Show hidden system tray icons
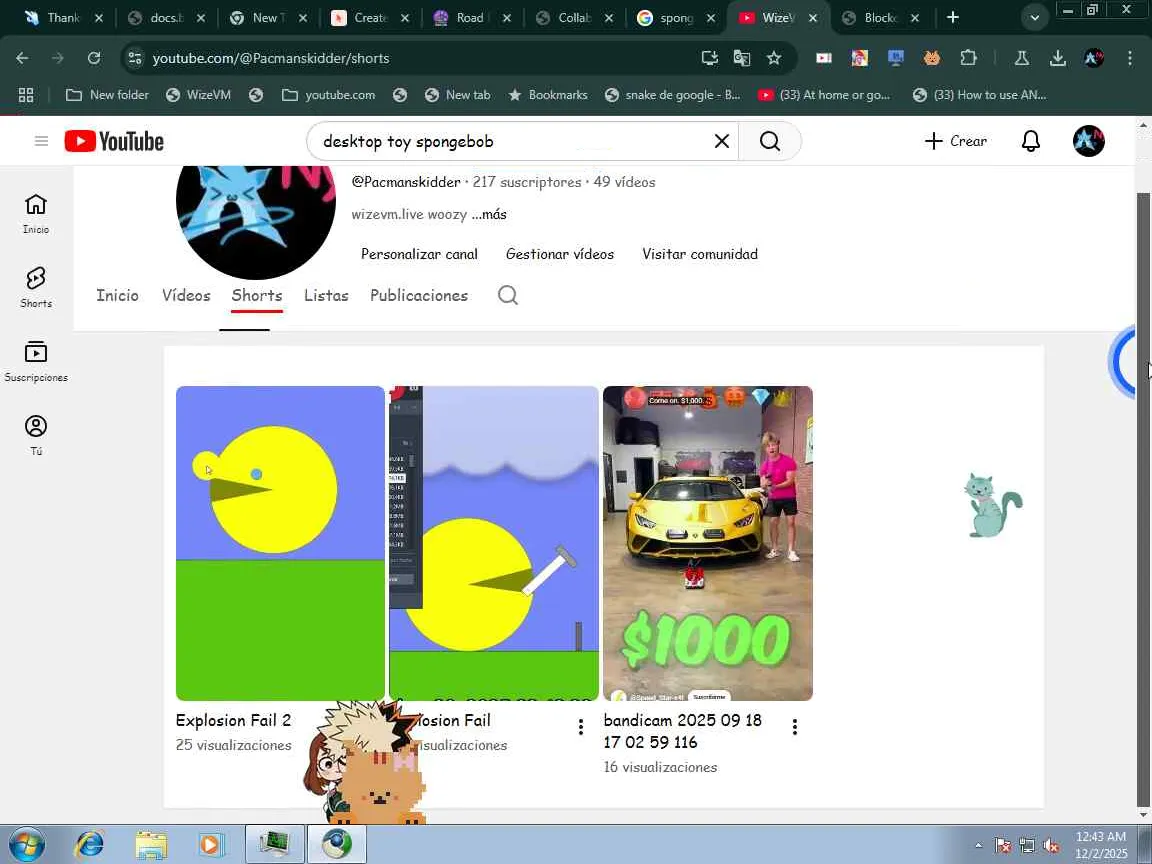 [978, 846]
